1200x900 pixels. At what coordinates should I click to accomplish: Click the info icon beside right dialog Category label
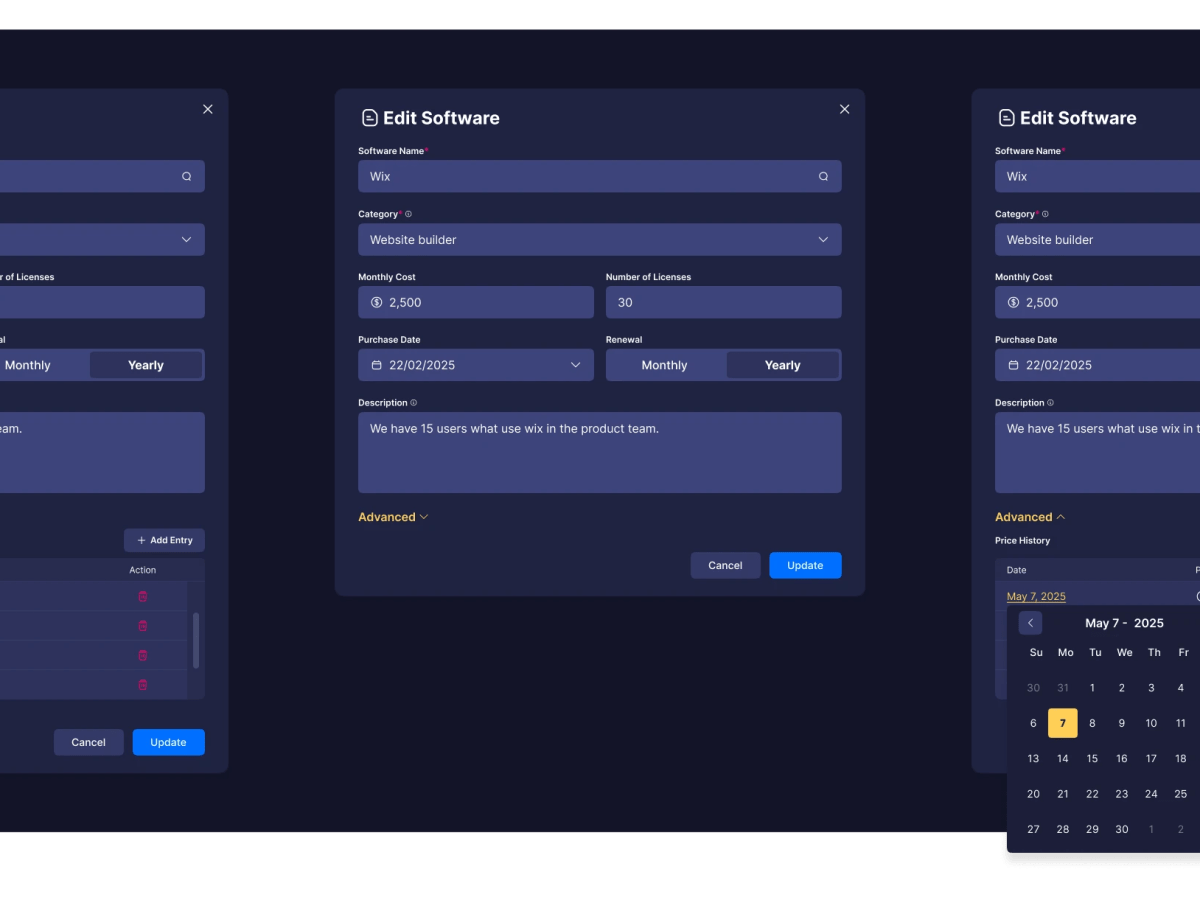pos(1045,214)
